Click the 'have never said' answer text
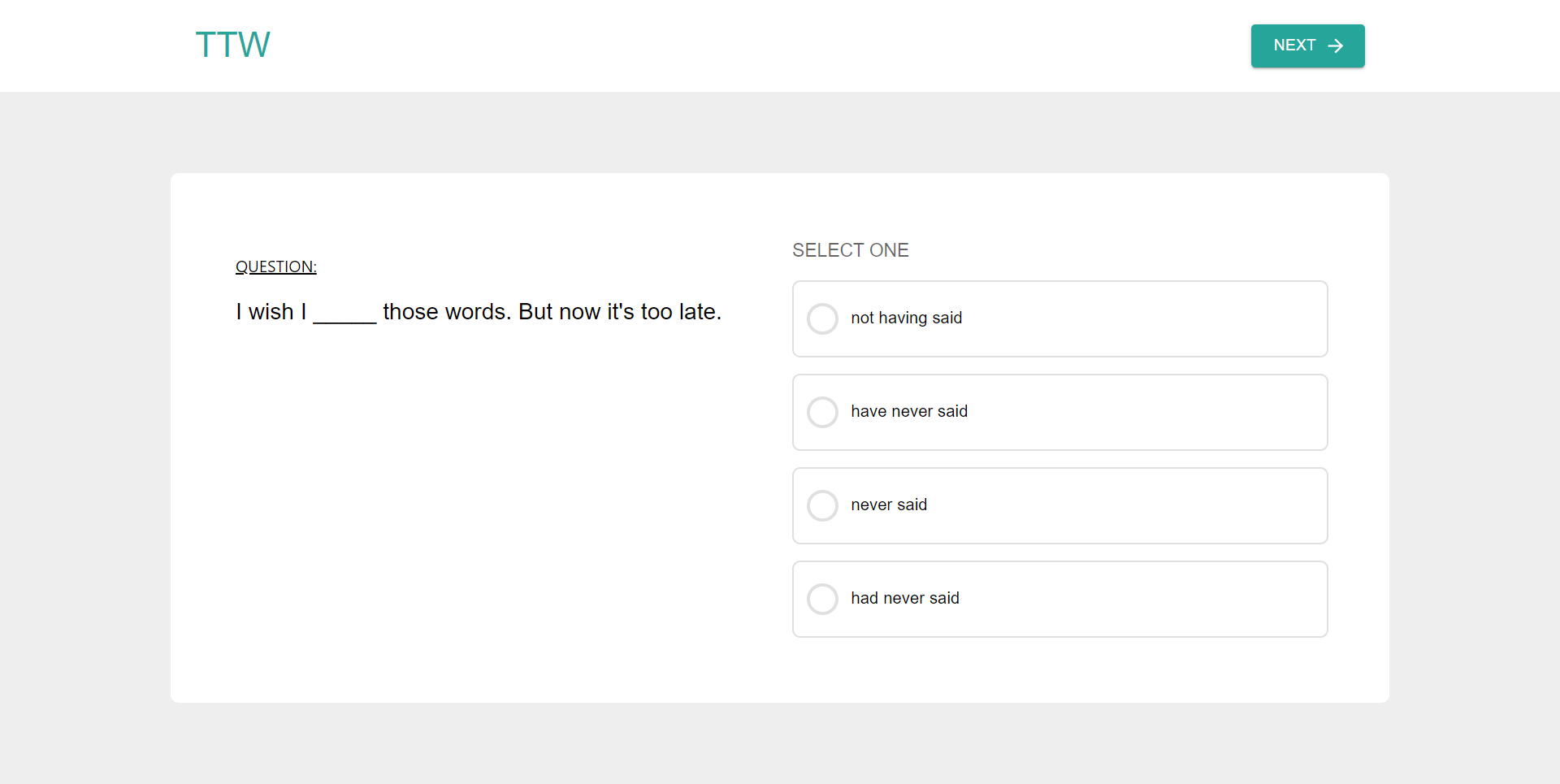1560x784 pixels. 909,411
